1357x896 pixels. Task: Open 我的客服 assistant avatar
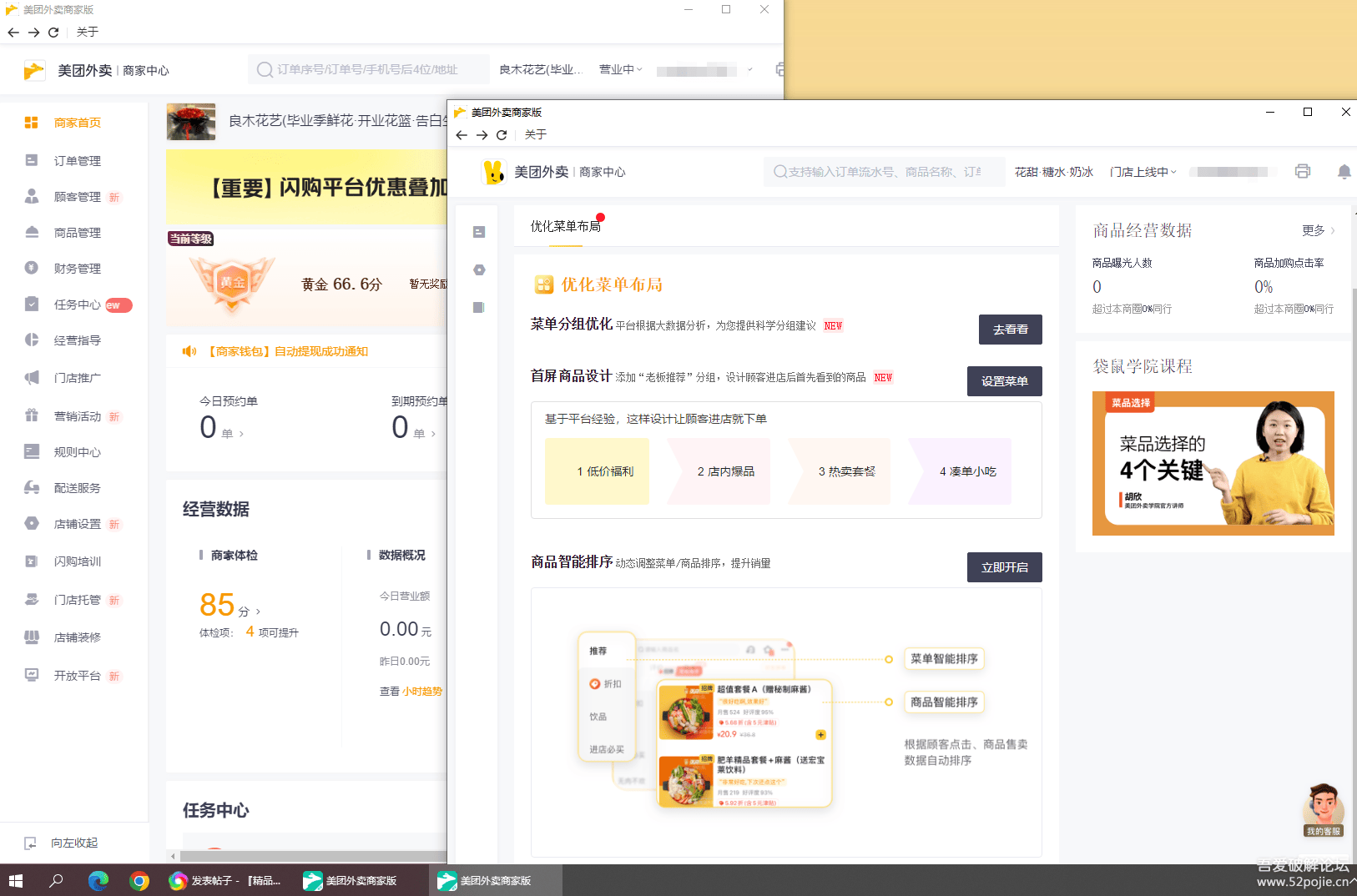[x=1323, y=809]
